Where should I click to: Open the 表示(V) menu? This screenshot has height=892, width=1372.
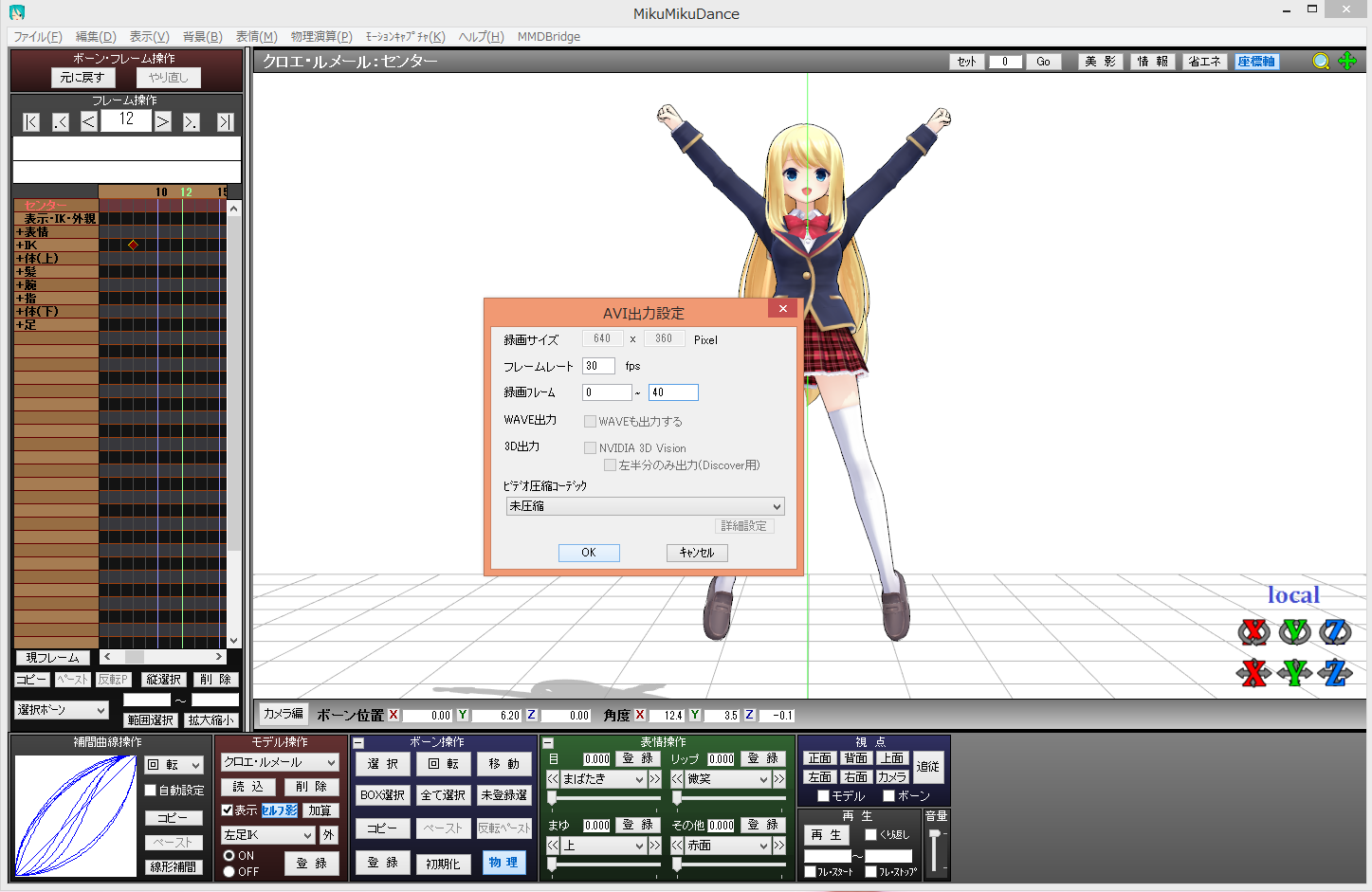click(150, 37)
